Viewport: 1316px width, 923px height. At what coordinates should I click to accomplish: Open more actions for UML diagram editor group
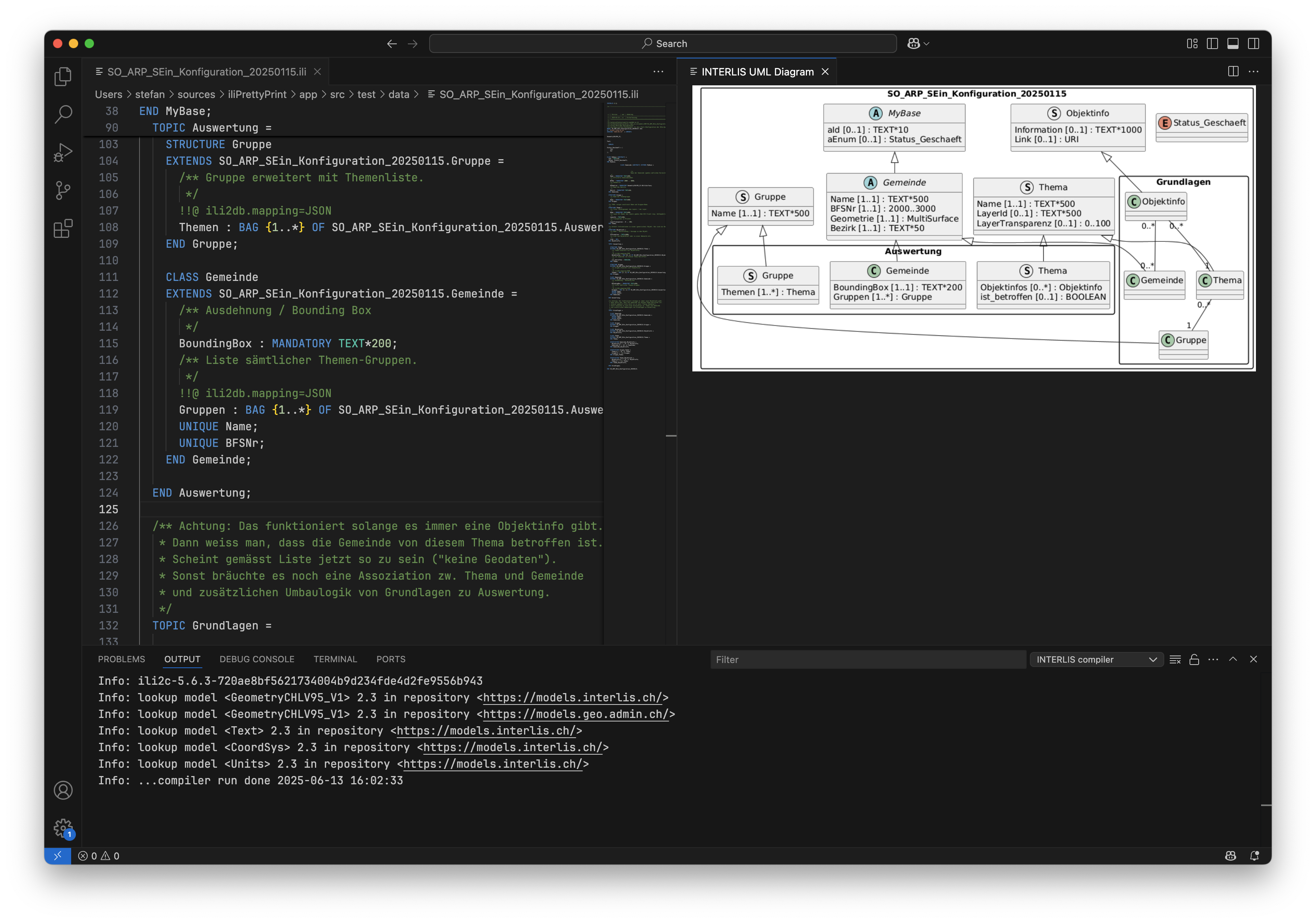tap(1254, 72)
